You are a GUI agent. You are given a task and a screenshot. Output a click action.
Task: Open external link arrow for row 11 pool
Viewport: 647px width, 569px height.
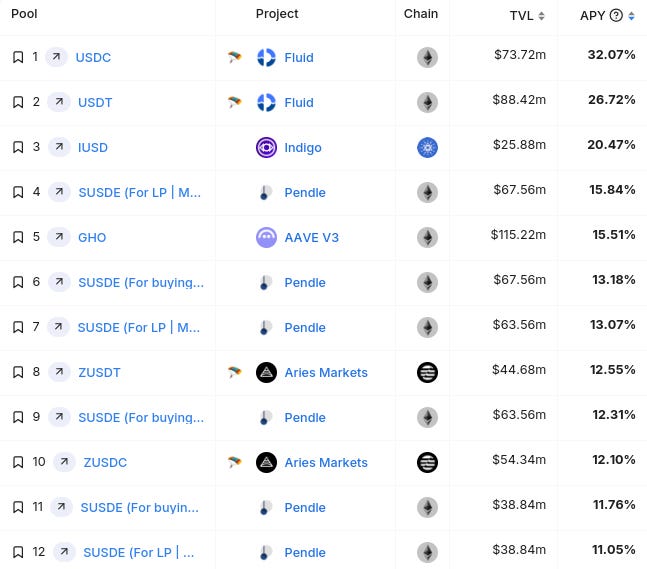coord(61,506)
